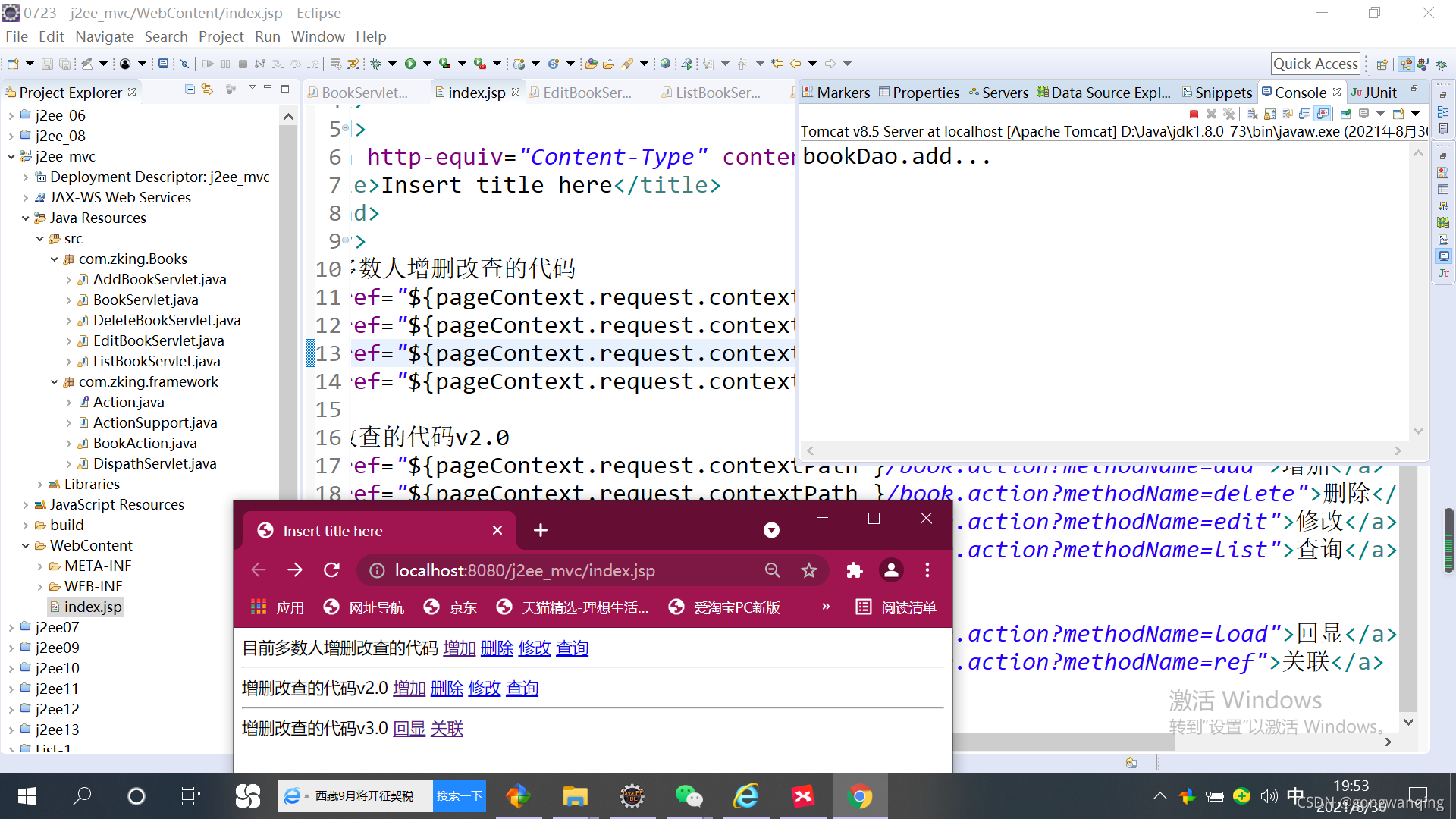Image resolution: width=1456 pixels, height=819 pixels.
Task: Reload the Chrome page
Action: [x=331, y=570]
